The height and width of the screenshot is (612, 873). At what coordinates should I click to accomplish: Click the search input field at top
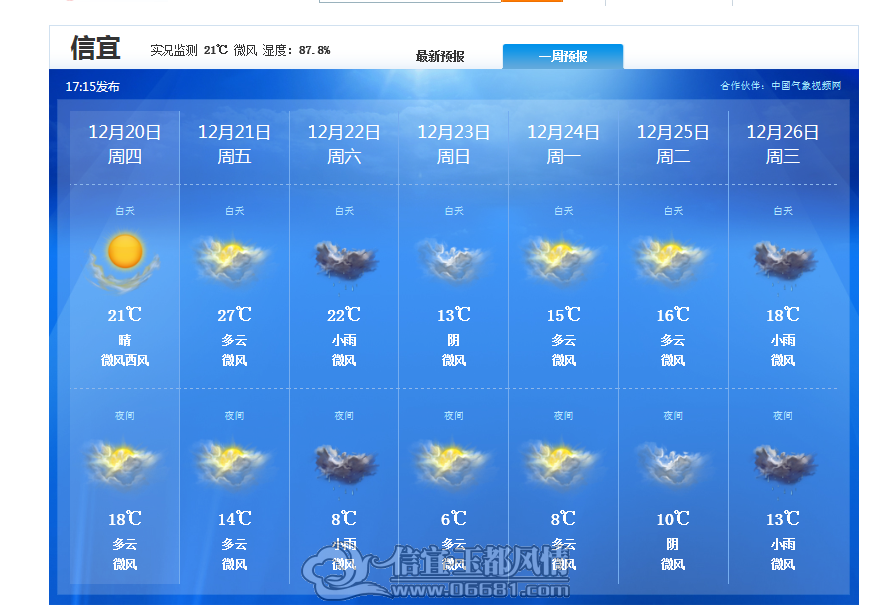point(410,1)
